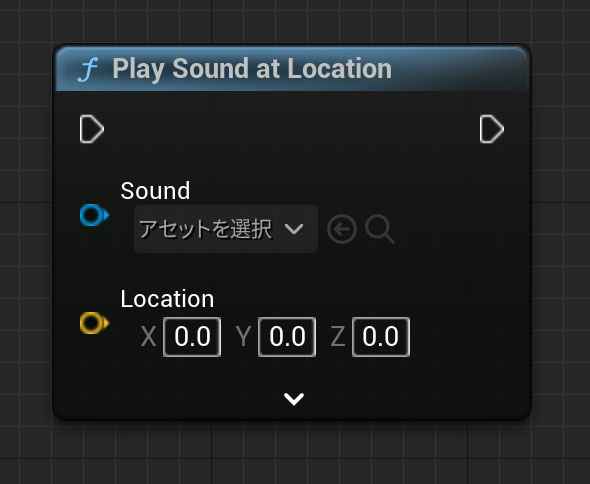The height and width of the screenshot is (484, 590).
Task: Click the X axis label
Action: pyautogui.click(x=148, y=336)
